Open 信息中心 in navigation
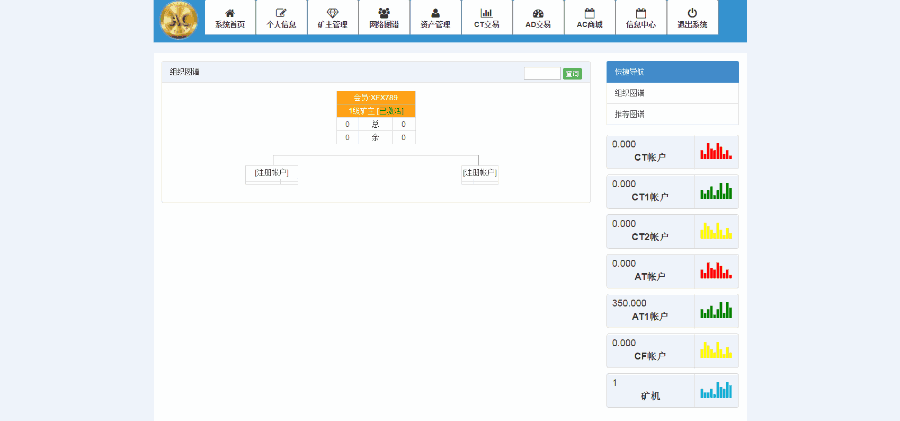The image size is (900, 421). [x=640, y=18]
